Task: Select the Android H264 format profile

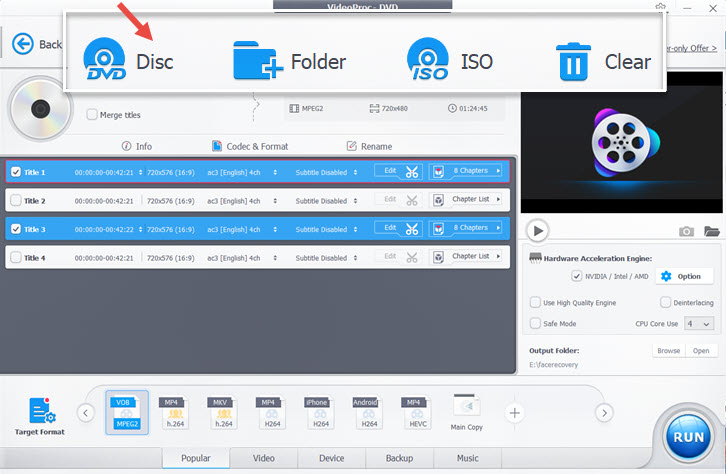Action: tap(369, 412)
